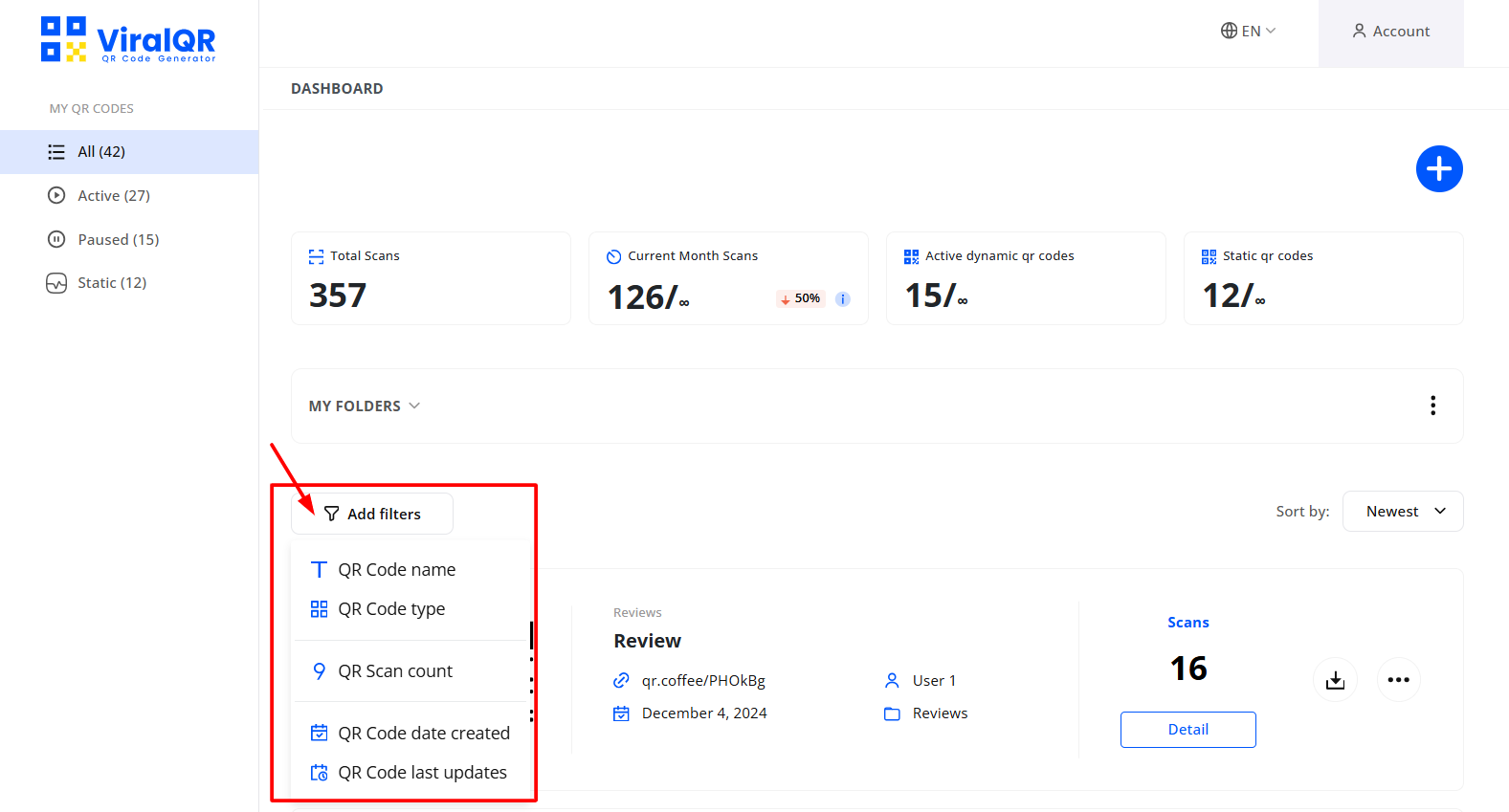The image size is (1509, 812).
Task: Click the Static qr codes icon
Action: (x=1209, y=256)
